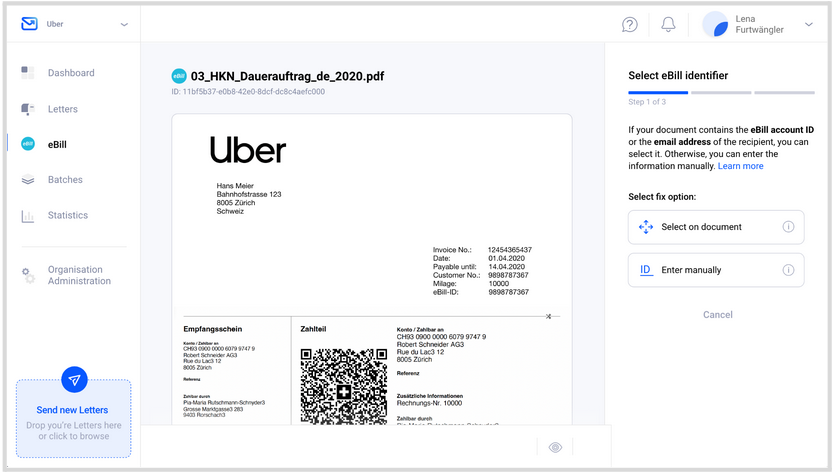Click the second step progress bar segment
Viewport: 834px width, 474px height.
tap(721, 93)
